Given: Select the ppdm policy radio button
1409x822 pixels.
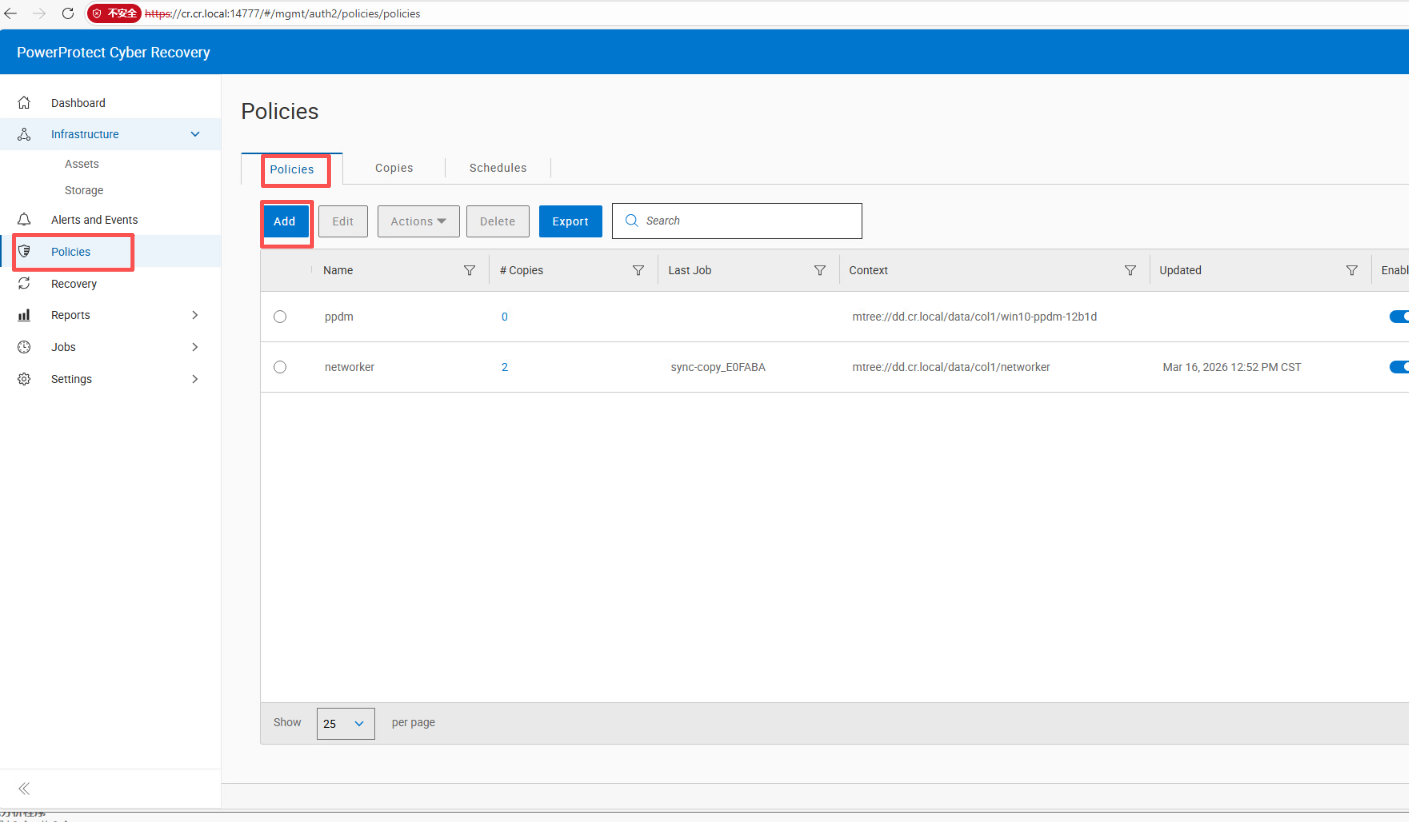Looking at the screenshot, I should (280, 316).
